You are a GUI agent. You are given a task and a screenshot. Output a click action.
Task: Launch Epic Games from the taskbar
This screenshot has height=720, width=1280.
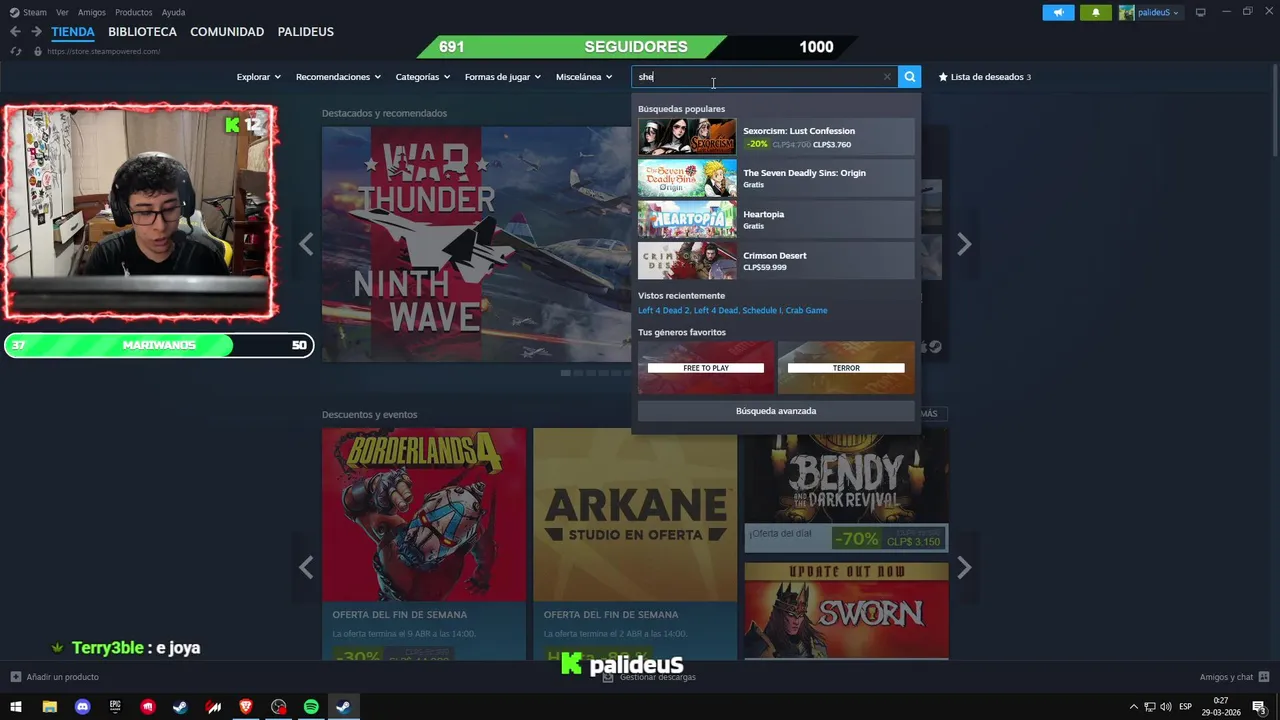tap(115, 707)
